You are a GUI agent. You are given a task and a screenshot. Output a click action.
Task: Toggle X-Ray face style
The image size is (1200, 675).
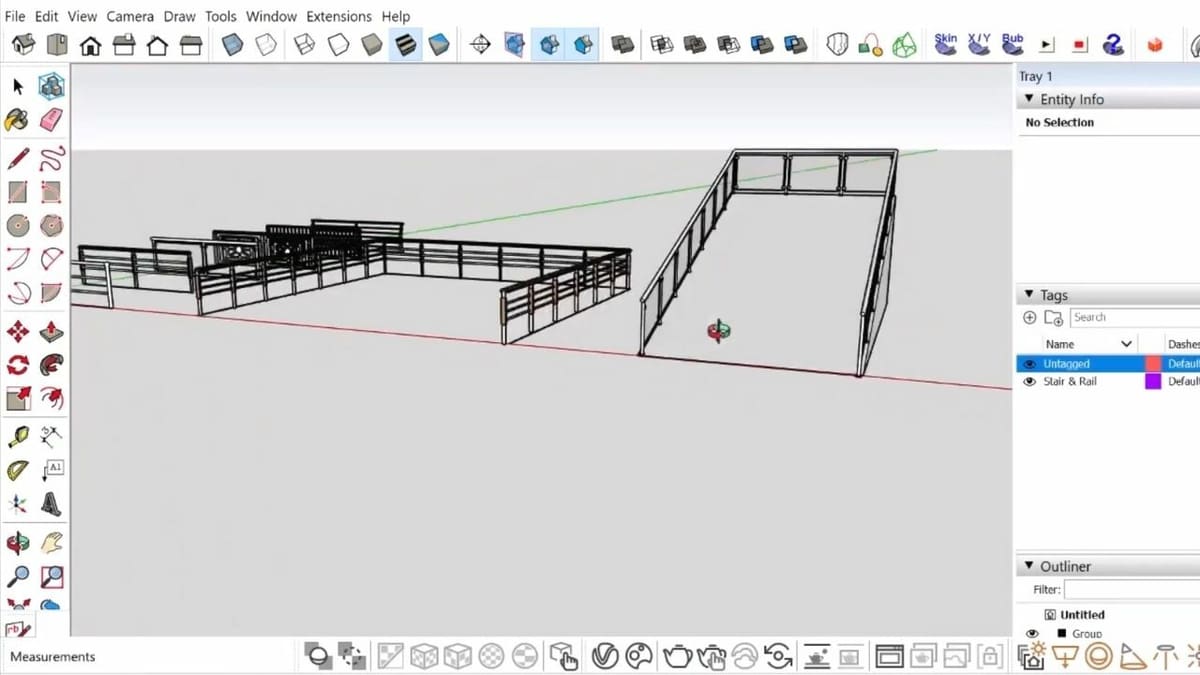tap(233, 45)
